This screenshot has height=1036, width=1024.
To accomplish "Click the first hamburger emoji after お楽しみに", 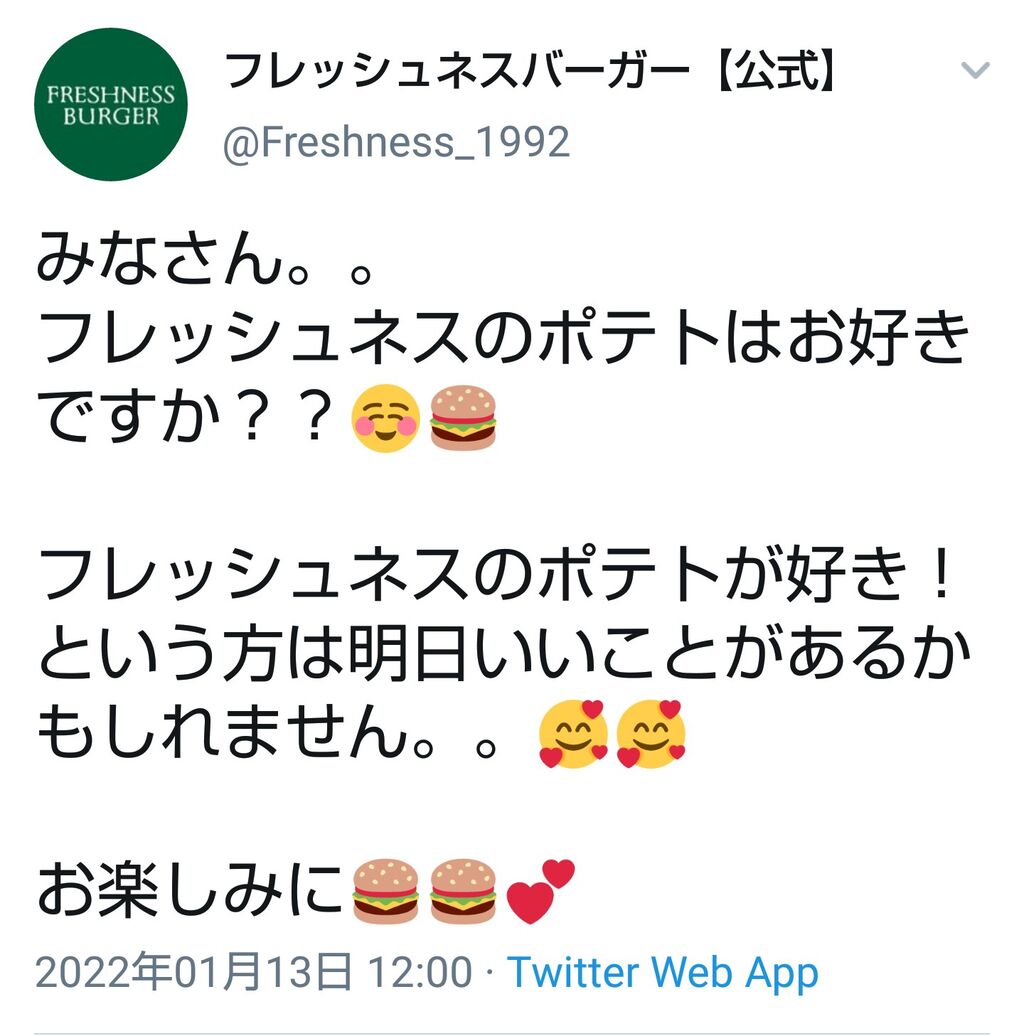I will (385, 891).
